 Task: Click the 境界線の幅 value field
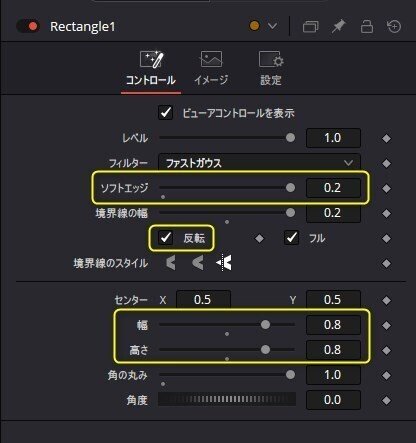pos(333,213)
